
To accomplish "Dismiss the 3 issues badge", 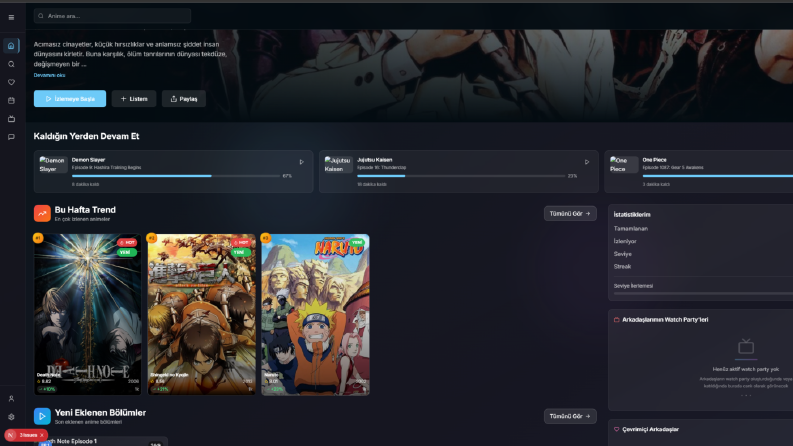I will (x=42, y=435).
